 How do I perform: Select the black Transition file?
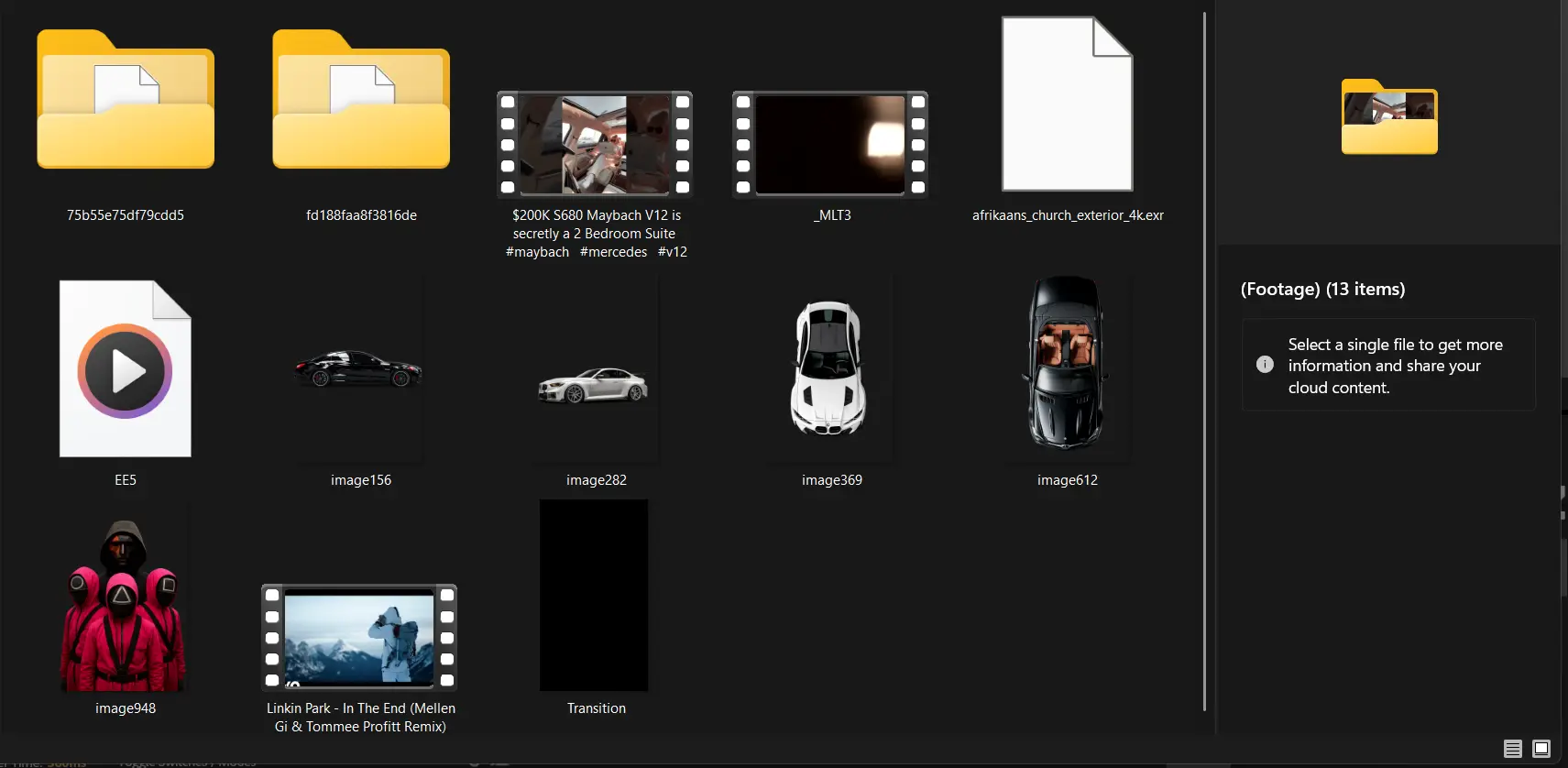[x=594, y=596]
